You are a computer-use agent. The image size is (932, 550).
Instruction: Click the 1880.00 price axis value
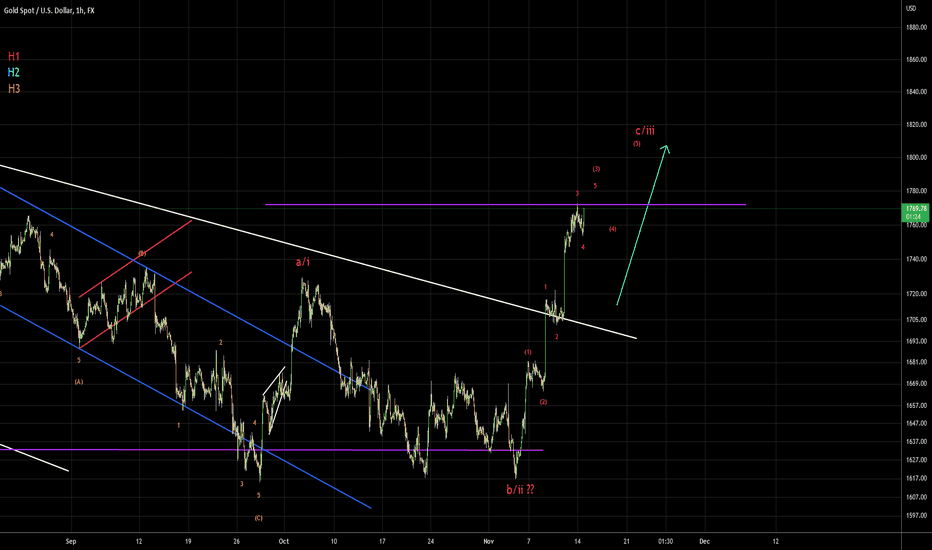(917, 27)
